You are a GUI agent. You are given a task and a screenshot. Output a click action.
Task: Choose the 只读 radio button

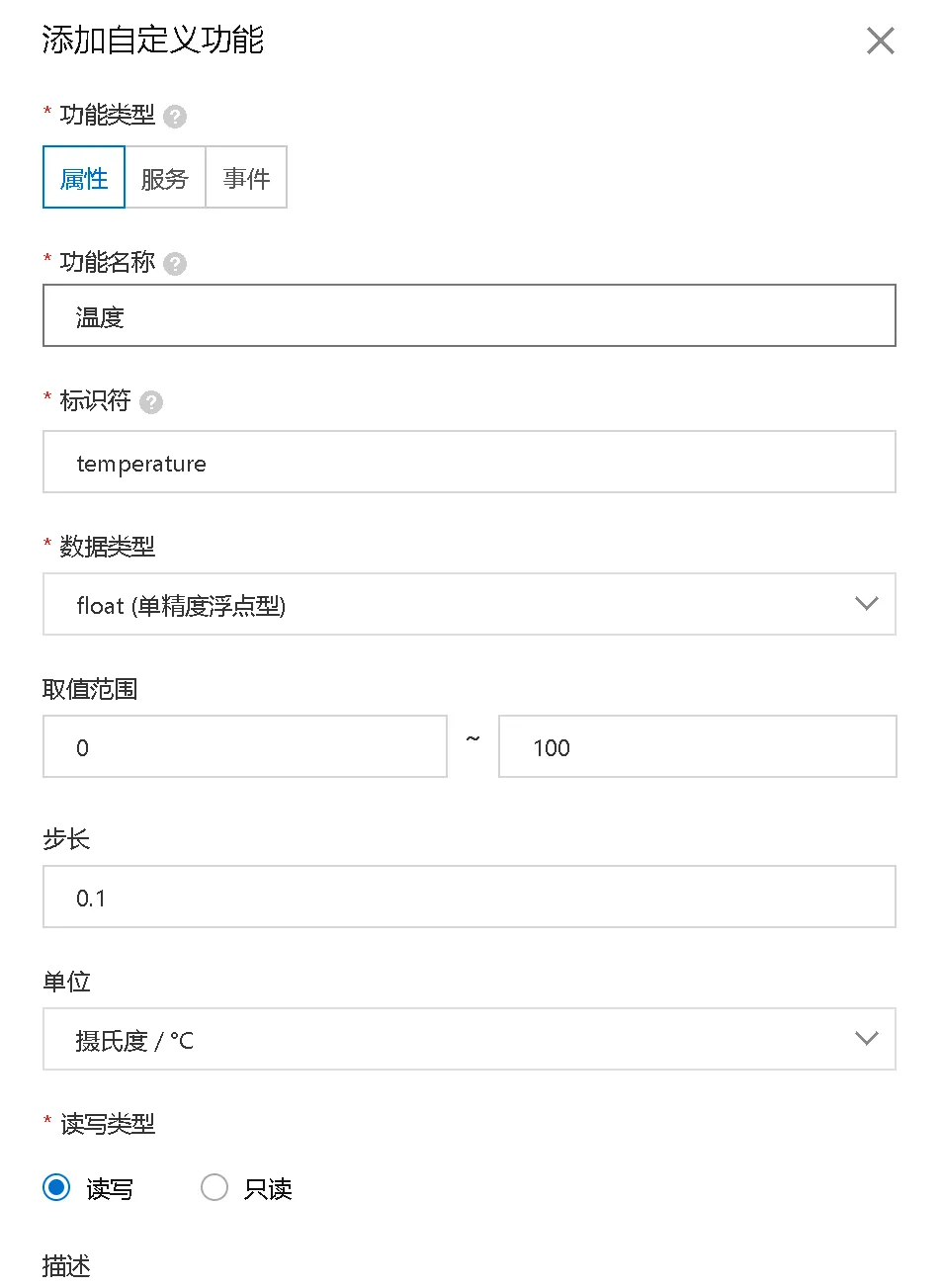click(214, 1187)
